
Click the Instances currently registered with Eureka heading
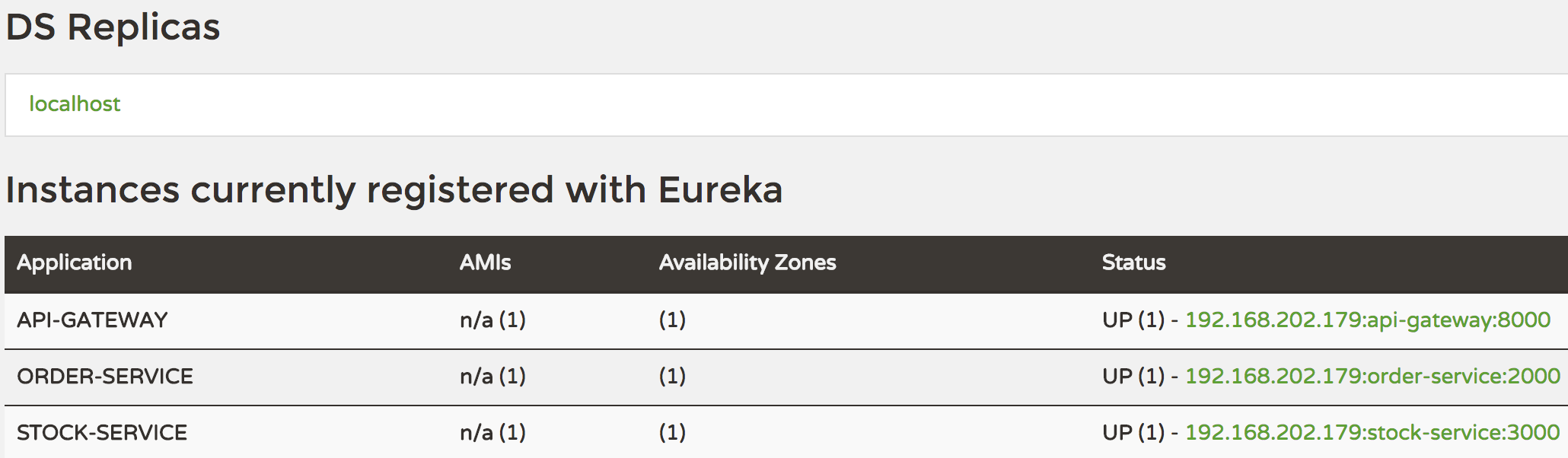click(x=394, y=190)
